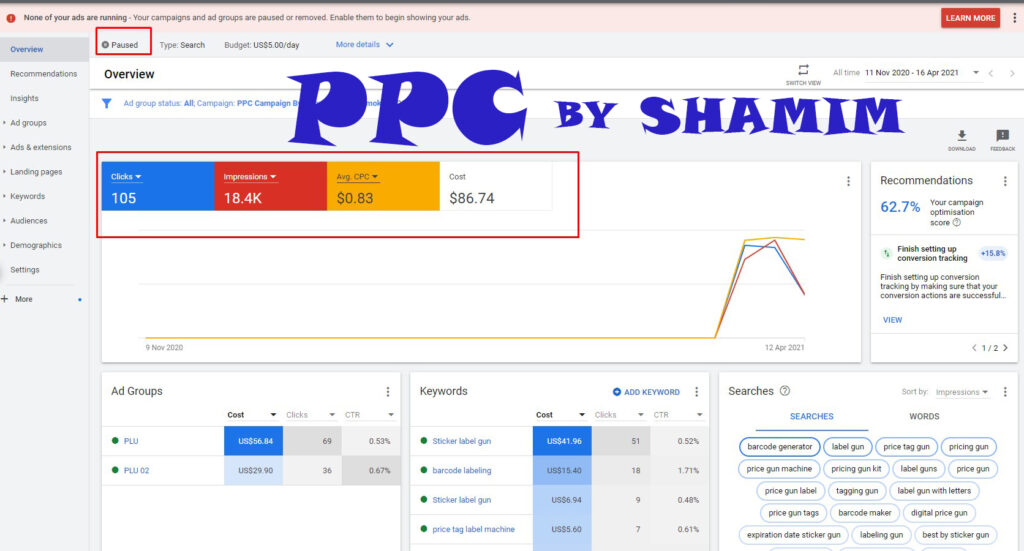Open the Clicks metric dropdown
Image resolution: width=1024 pixels, height=551 pixels.
coord(126,177)
